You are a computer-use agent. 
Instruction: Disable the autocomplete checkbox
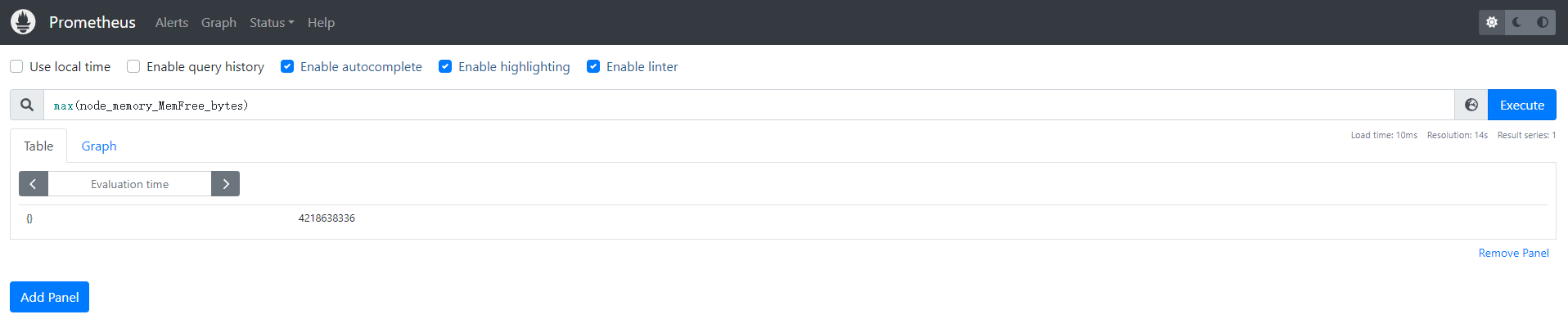(287, 66)
